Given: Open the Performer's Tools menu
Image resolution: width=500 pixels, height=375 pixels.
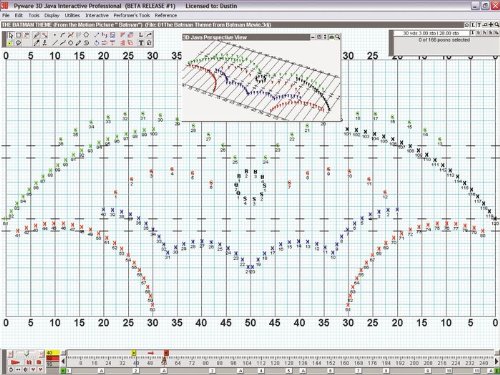Looking at the screenshot, I should coord(132,15).
